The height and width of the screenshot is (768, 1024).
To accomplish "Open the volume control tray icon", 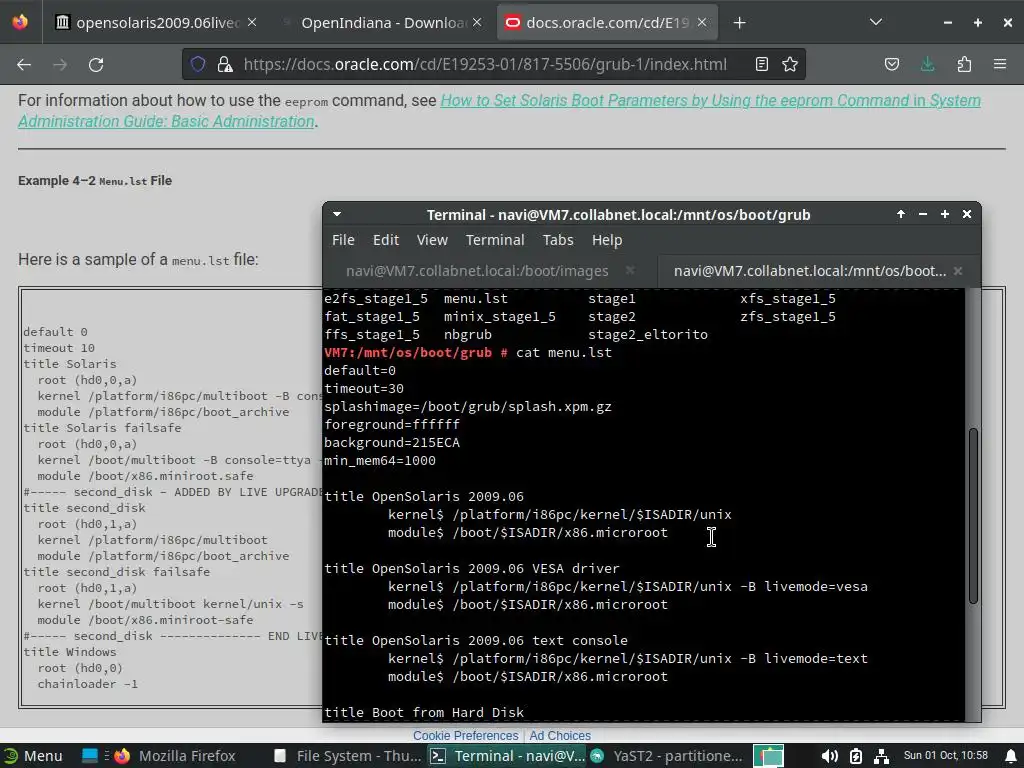I will click(x=829, y=756).
